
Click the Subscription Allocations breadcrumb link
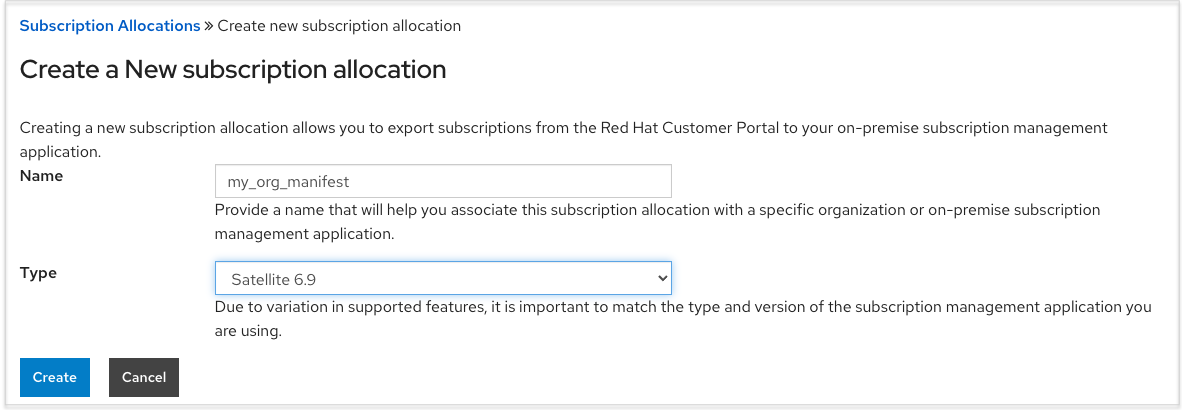click(x=110, y=26)
